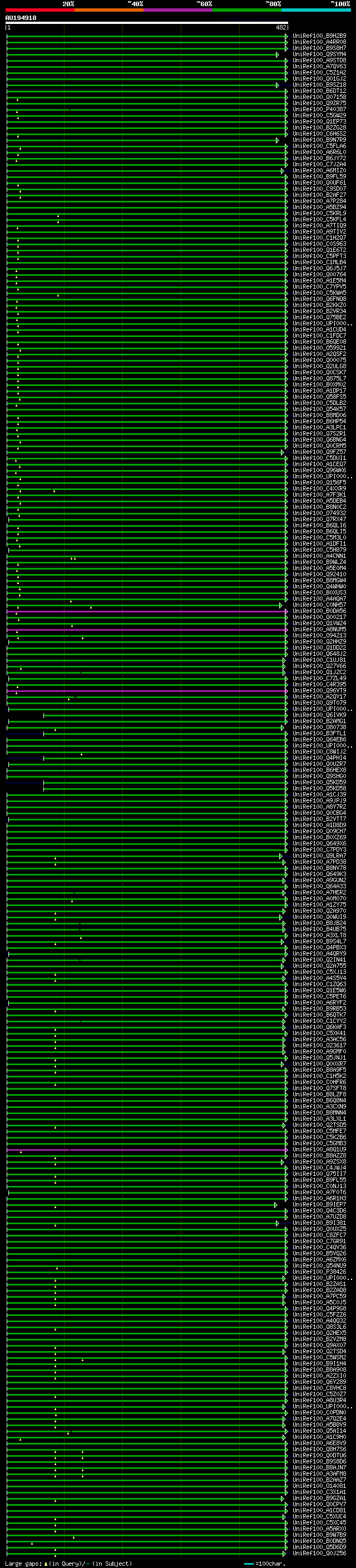Select hit label UniRef100_C5Z1A2

click(319, 72)
